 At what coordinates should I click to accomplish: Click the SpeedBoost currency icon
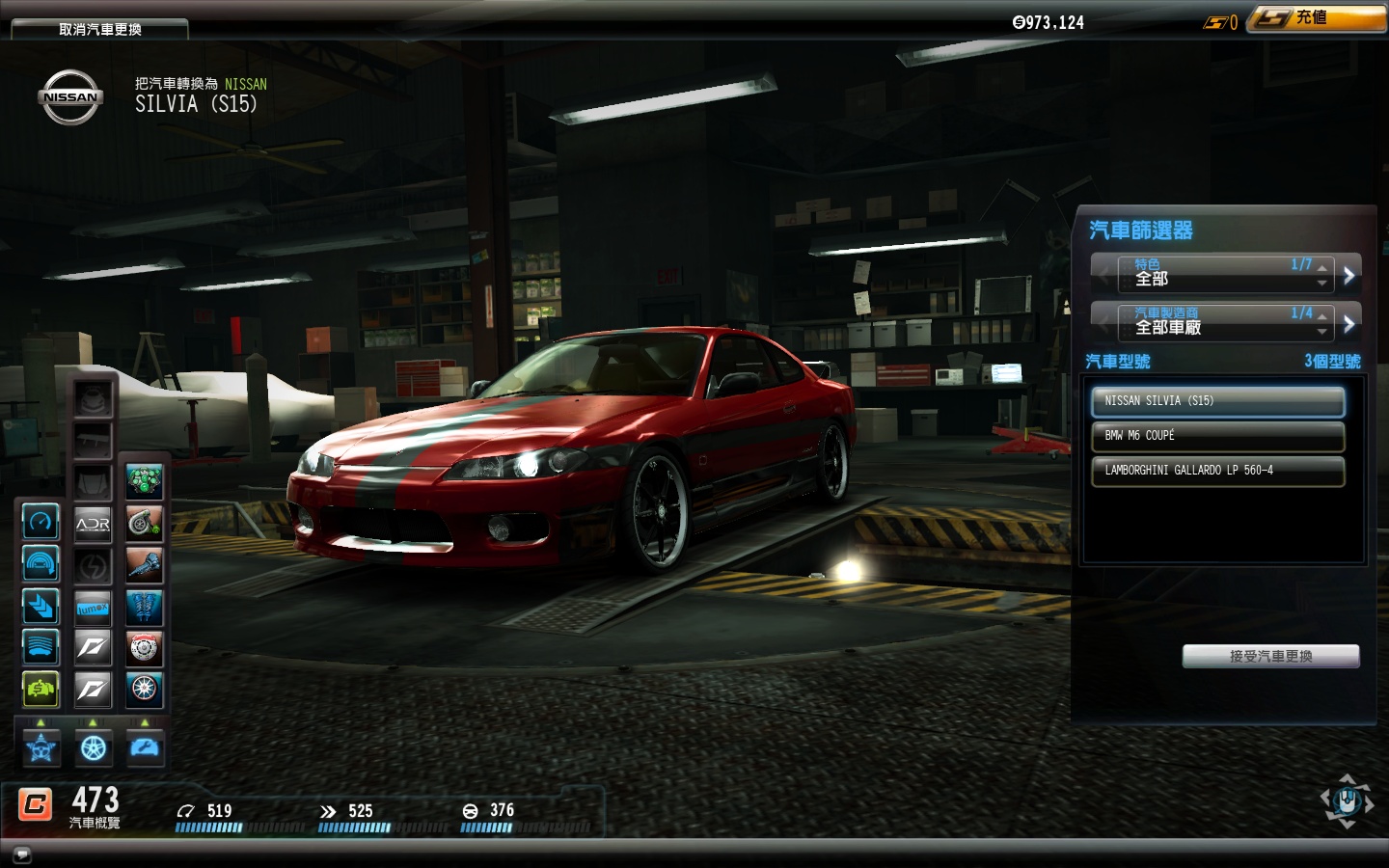[x=1215, y=22]
